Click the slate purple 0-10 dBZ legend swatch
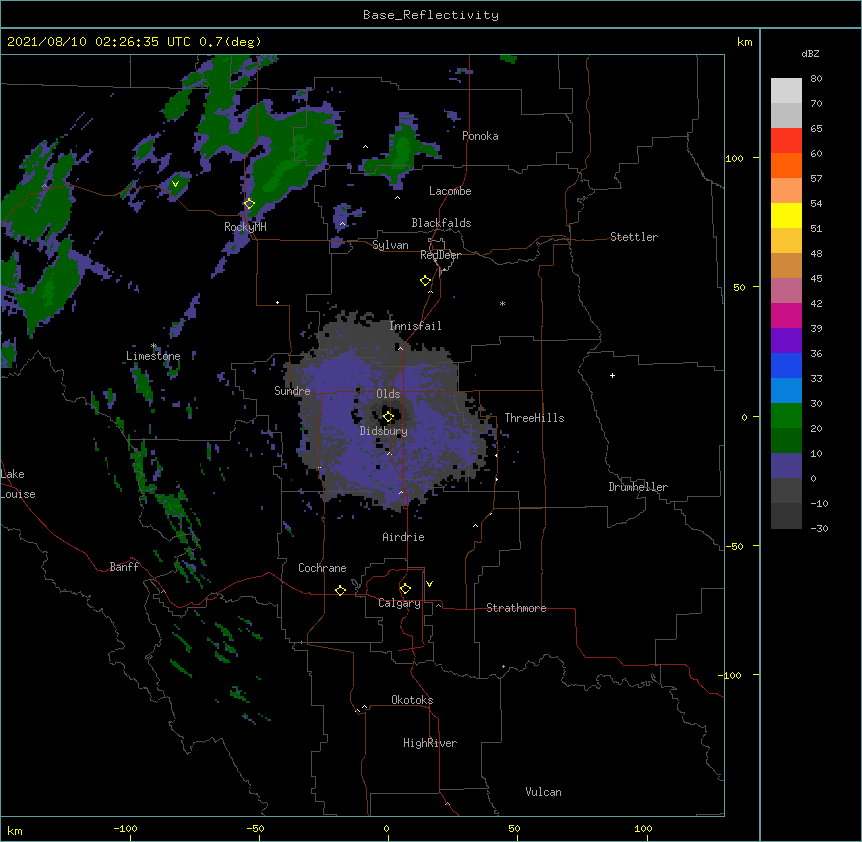The height and width of the screenshot is (842, 862). pyautogui.click(x=786, y=466)
